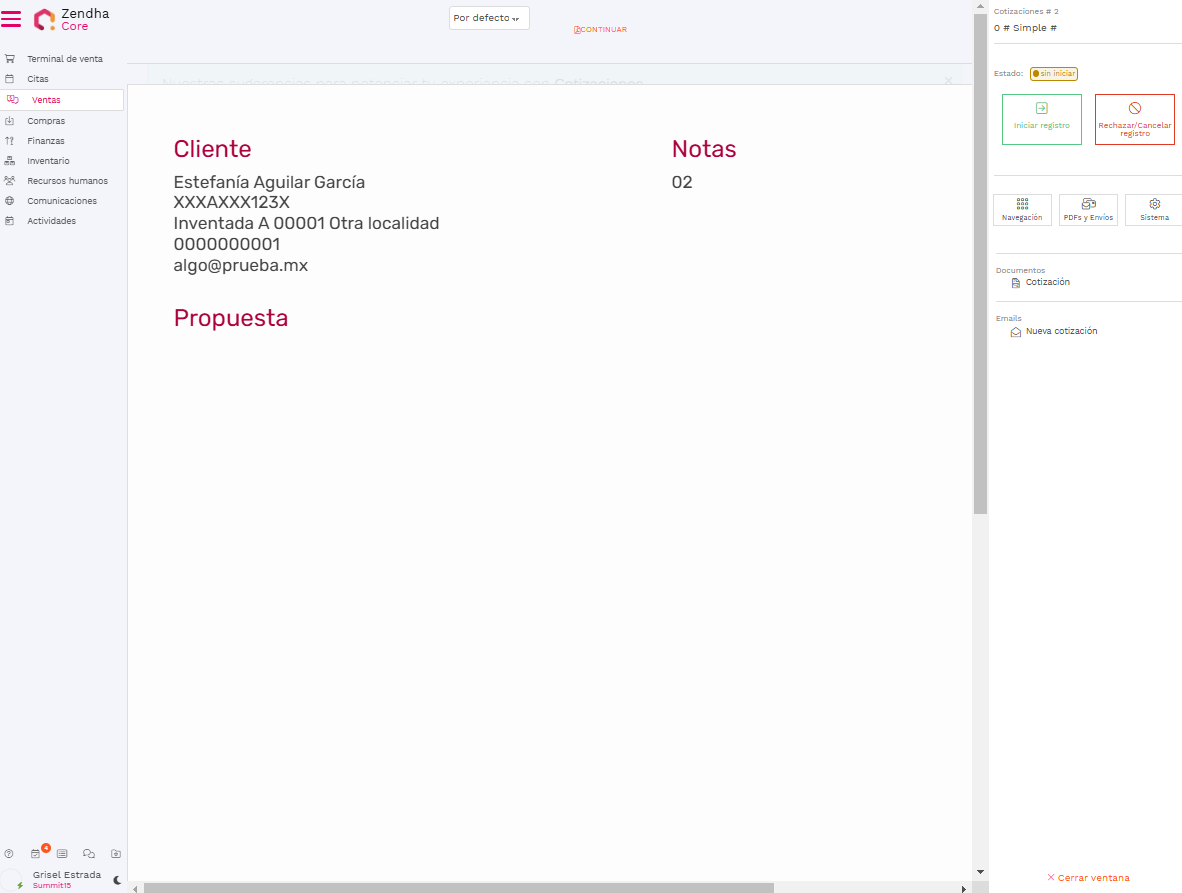Open calendar tasks icon with badge

coord(36,854)
